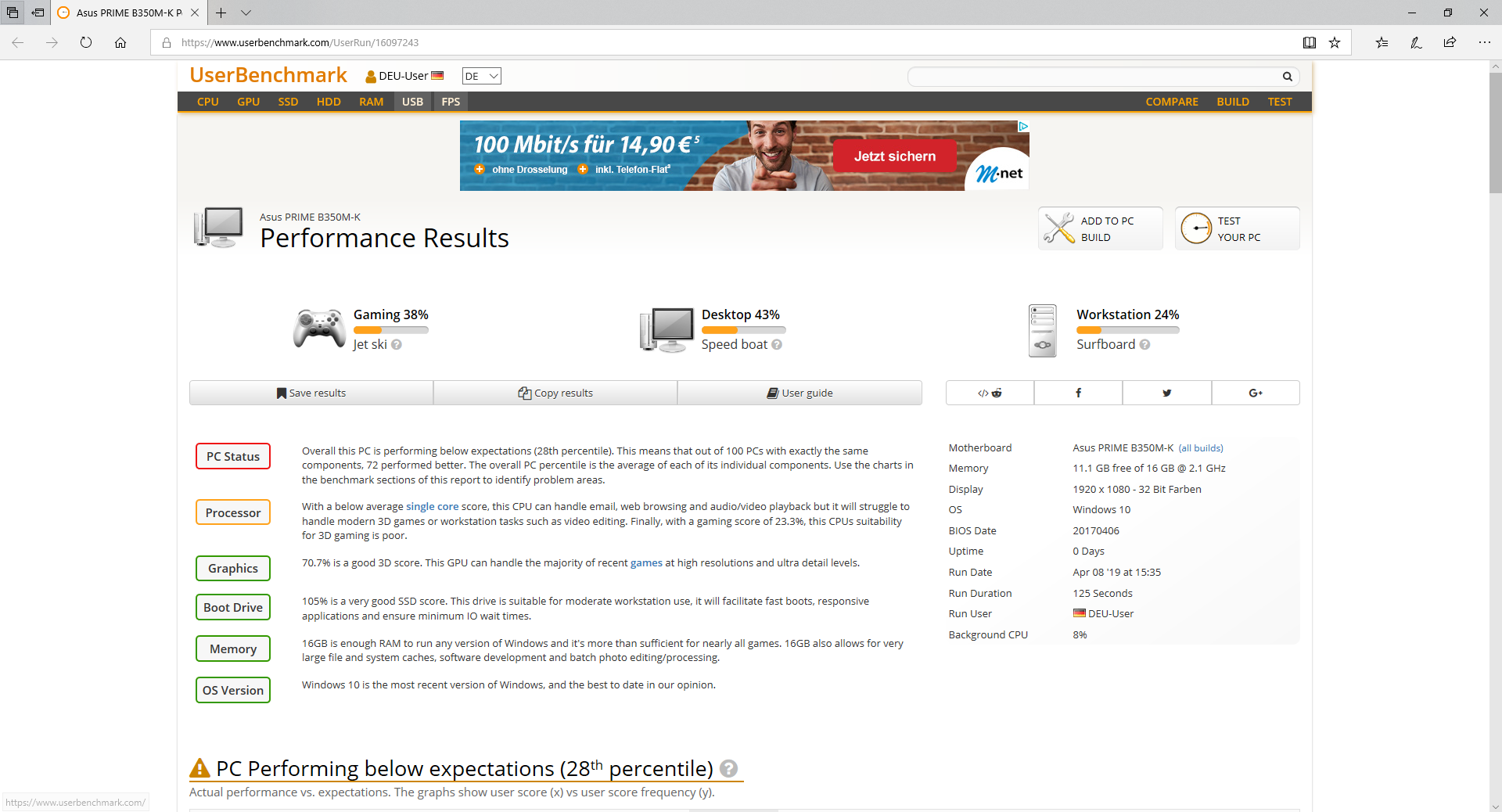
Task: Click the ad choices icon
Action: pos(1022,126)
